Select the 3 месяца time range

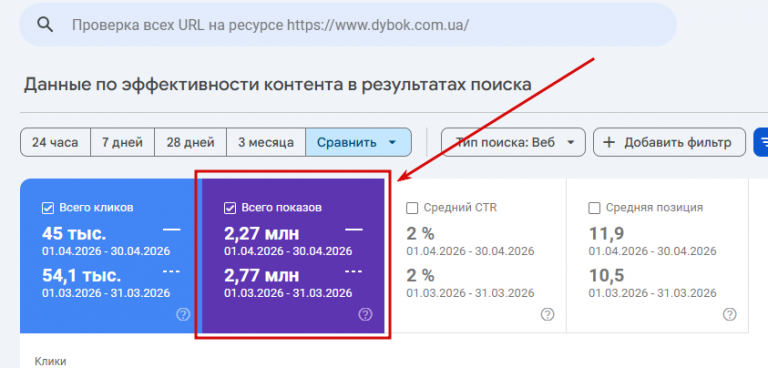click(x=266, y=143)
